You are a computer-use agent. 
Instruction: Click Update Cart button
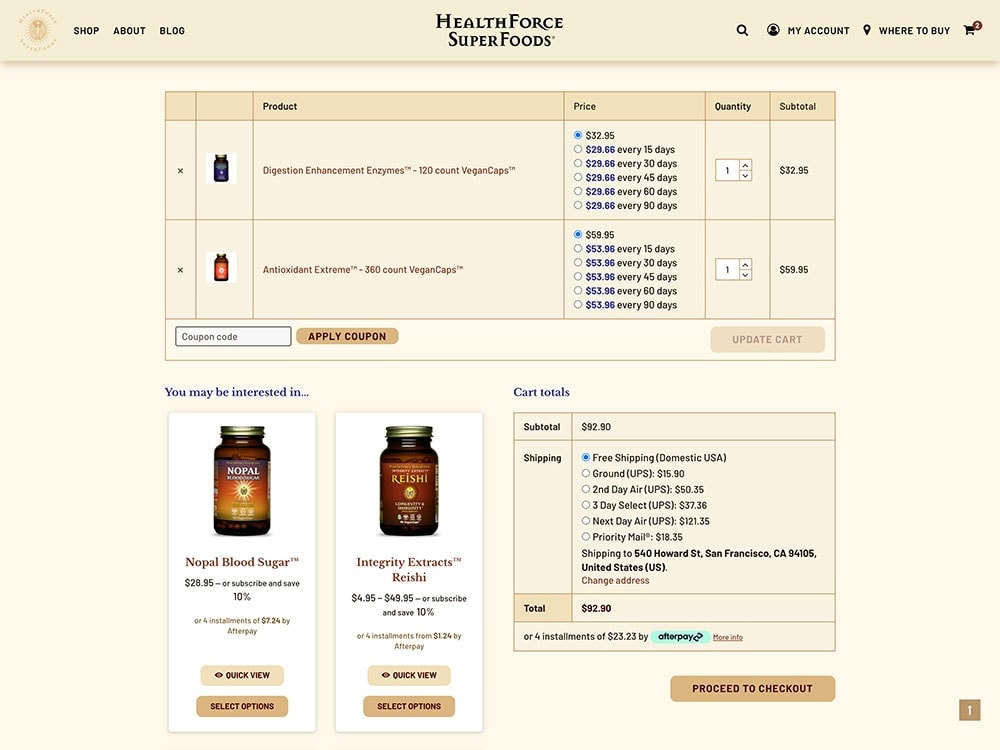coord(767,339)
